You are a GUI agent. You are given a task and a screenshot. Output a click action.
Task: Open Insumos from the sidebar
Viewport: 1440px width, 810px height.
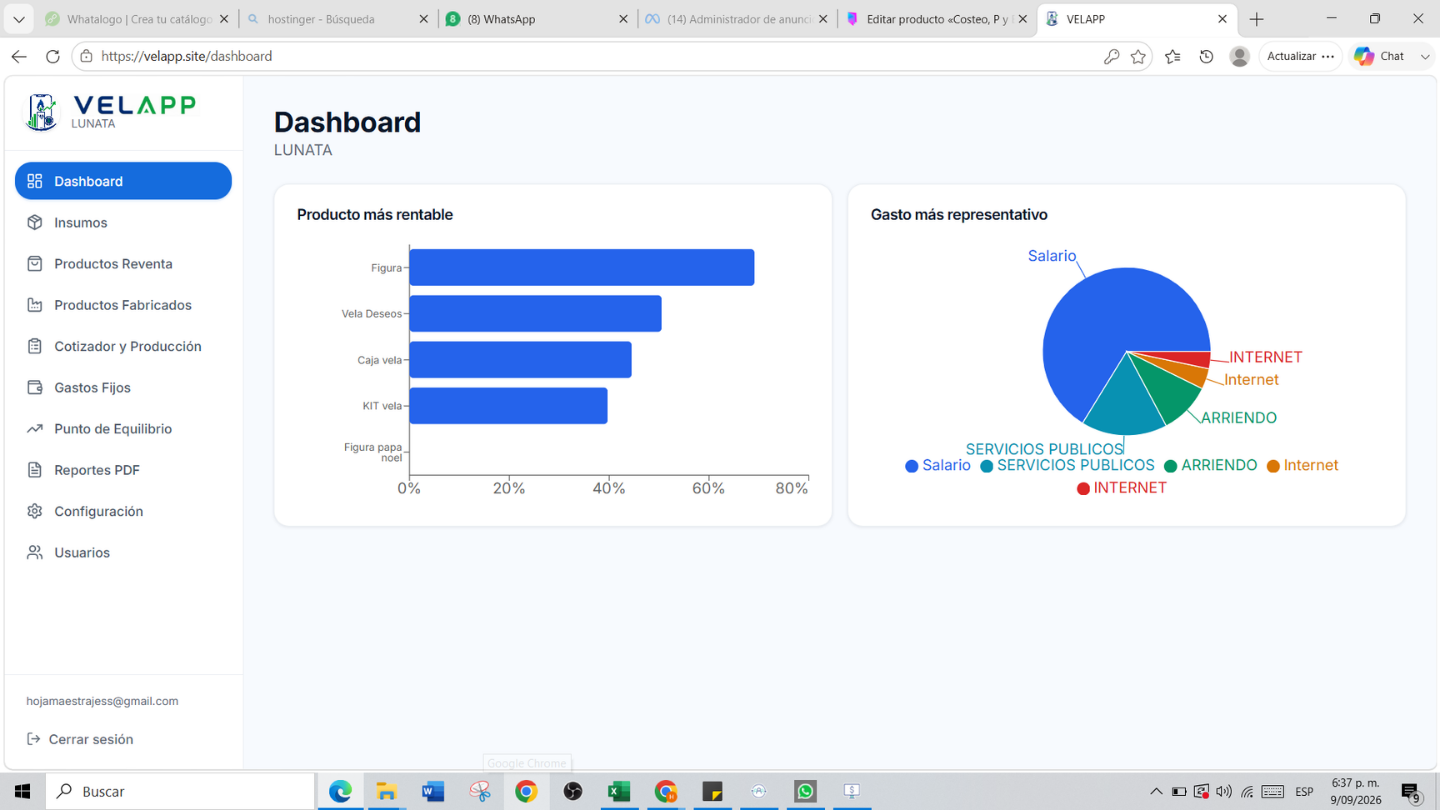coord(123,222)
